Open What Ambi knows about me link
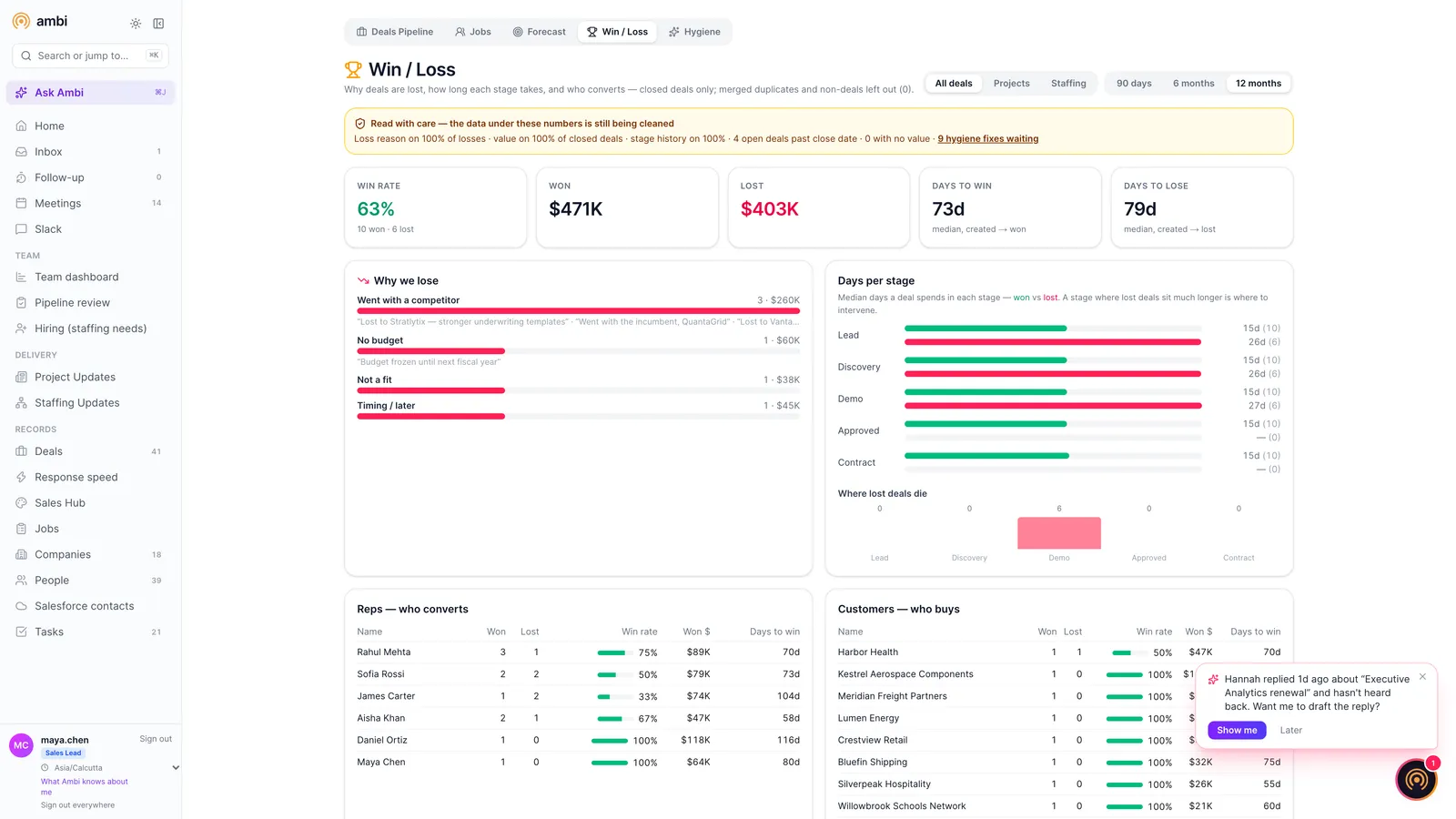 coord(84,786)
